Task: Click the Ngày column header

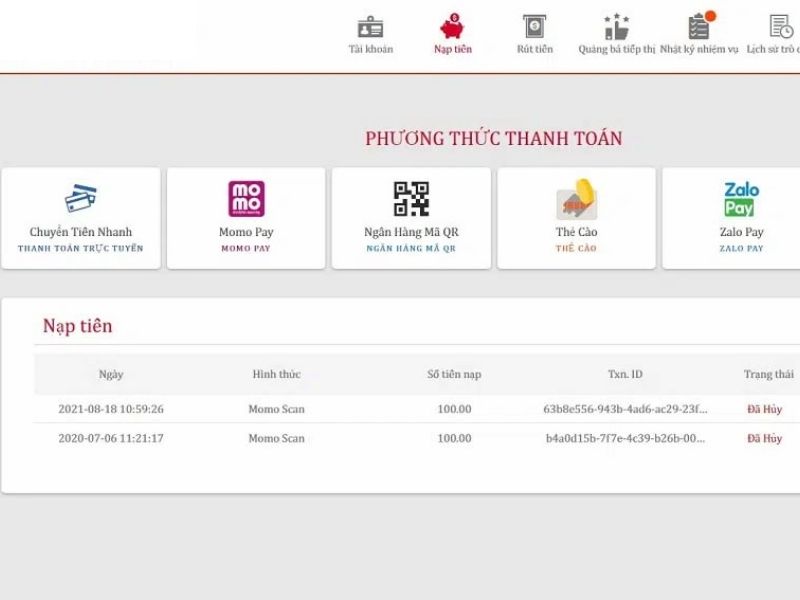Action: pos(111,374)
